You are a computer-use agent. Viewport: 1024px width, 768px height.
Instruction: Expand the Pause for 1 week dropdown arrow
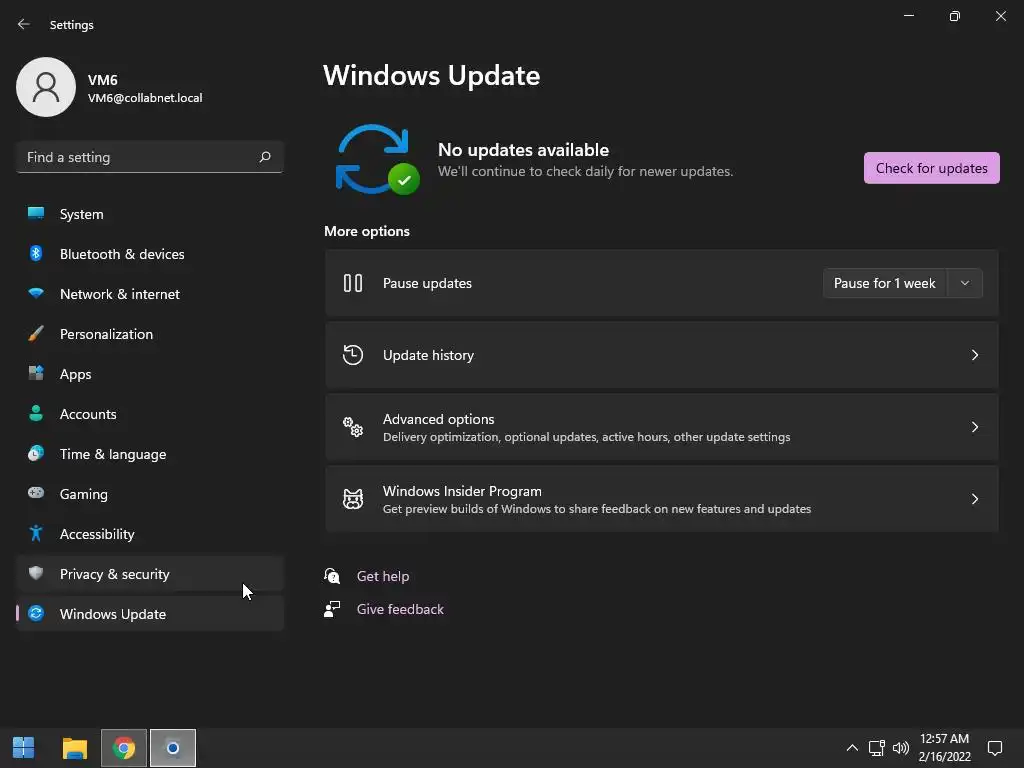(x=965, y=283)
